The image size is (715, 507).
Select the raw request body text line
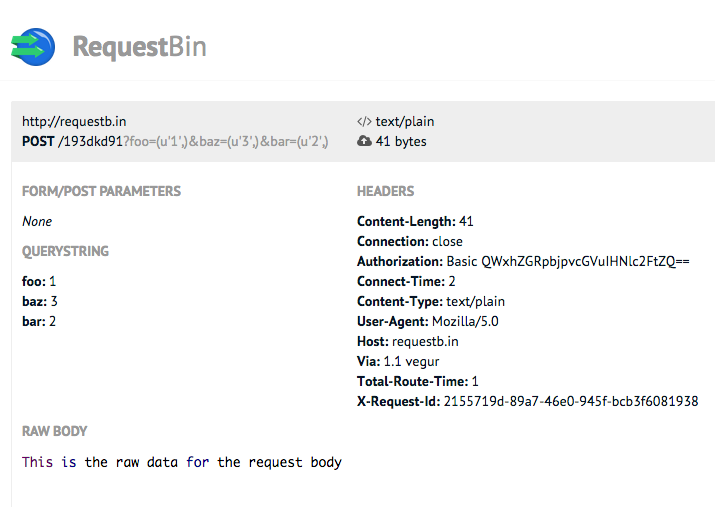click(181, 462)
